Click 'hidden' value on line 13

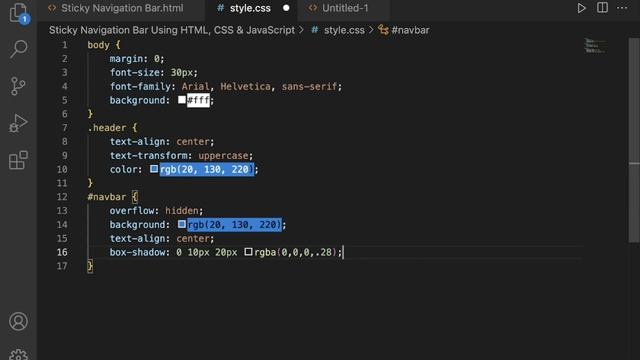(x=182, y=211)
